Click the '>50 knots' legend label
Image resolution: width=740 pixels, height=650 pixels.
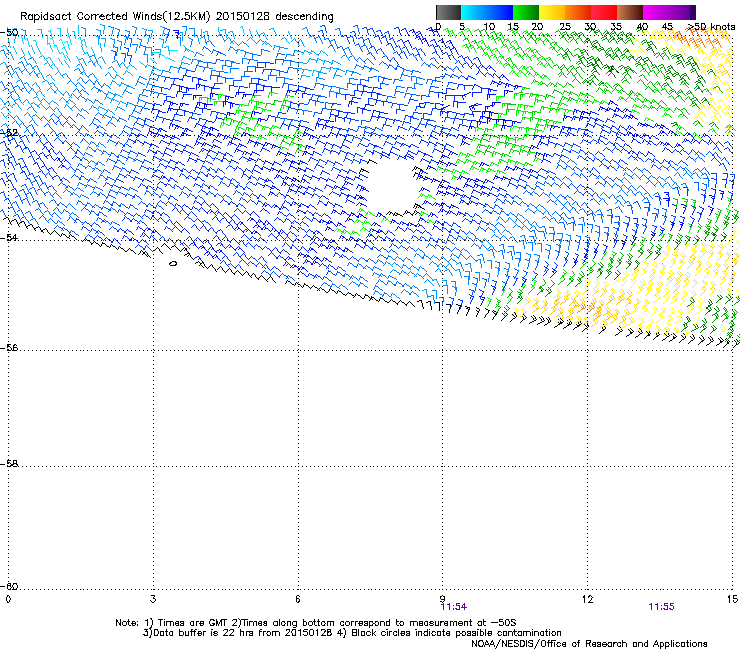point(712,27)
